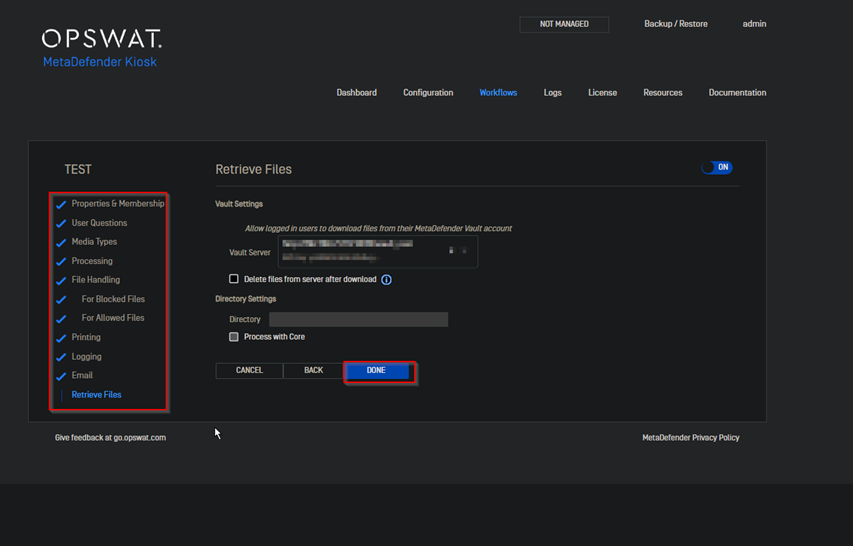This screenshot has height=546, width=853.
Task: Click checkmark icon next to Email
Action: point(61,376)
